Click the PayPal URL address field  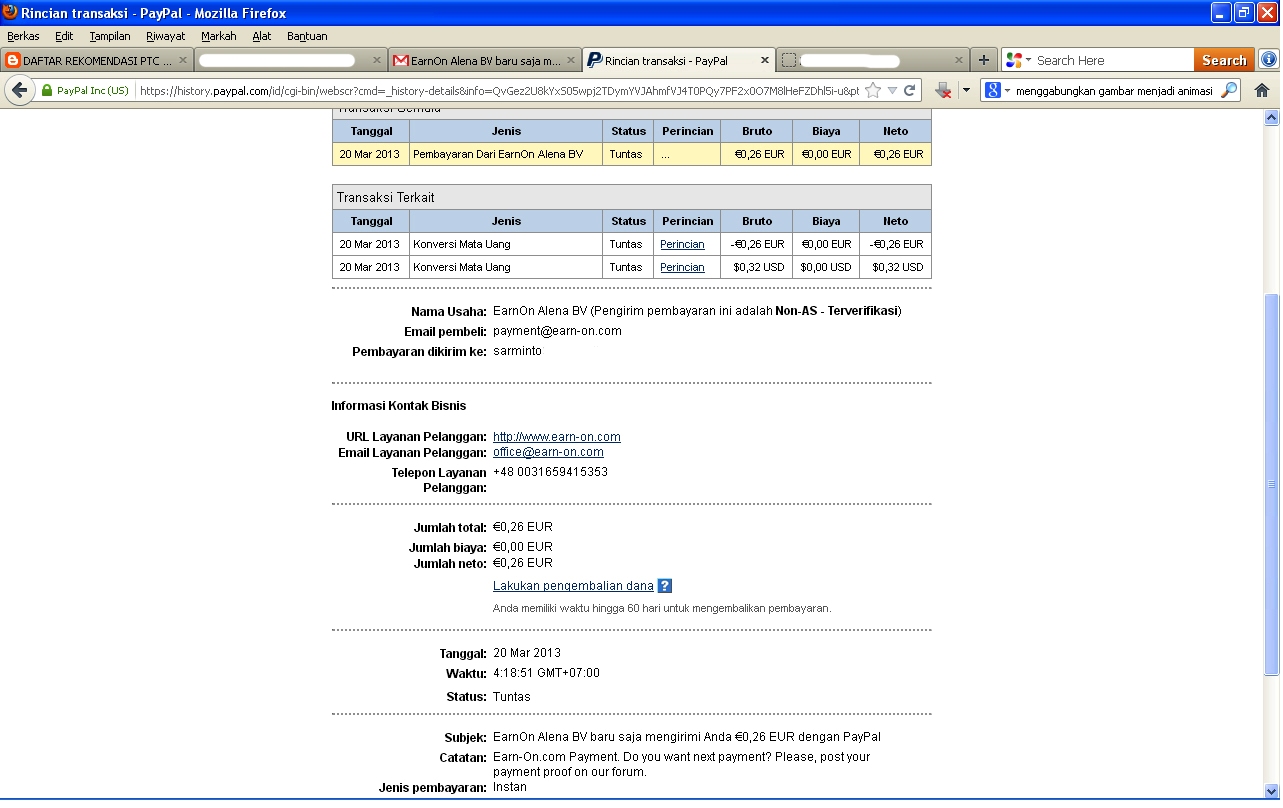[500, 90]
